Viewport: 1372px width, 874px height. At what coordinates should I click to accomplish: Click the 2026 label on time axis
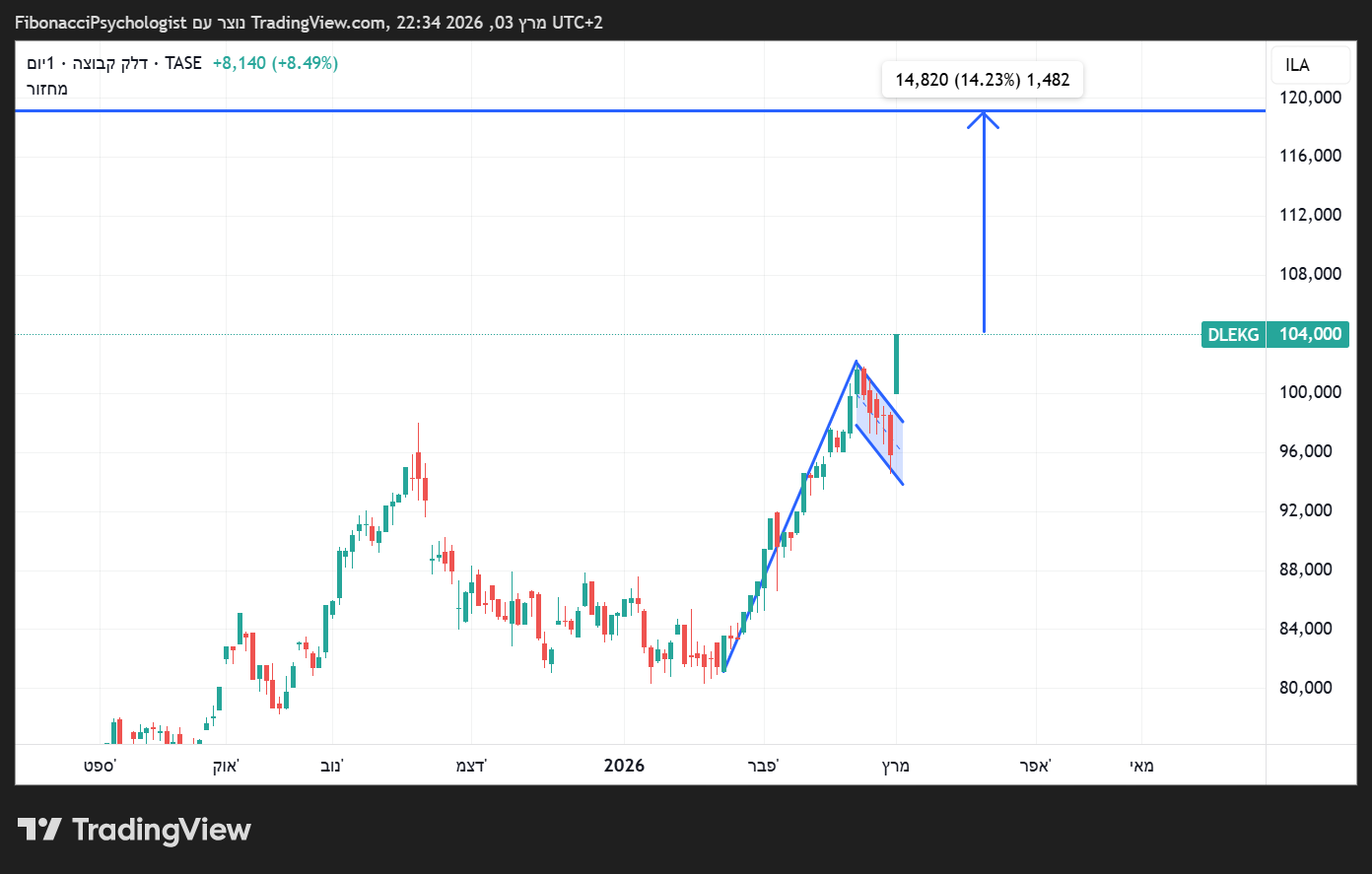tap(624, 766)
